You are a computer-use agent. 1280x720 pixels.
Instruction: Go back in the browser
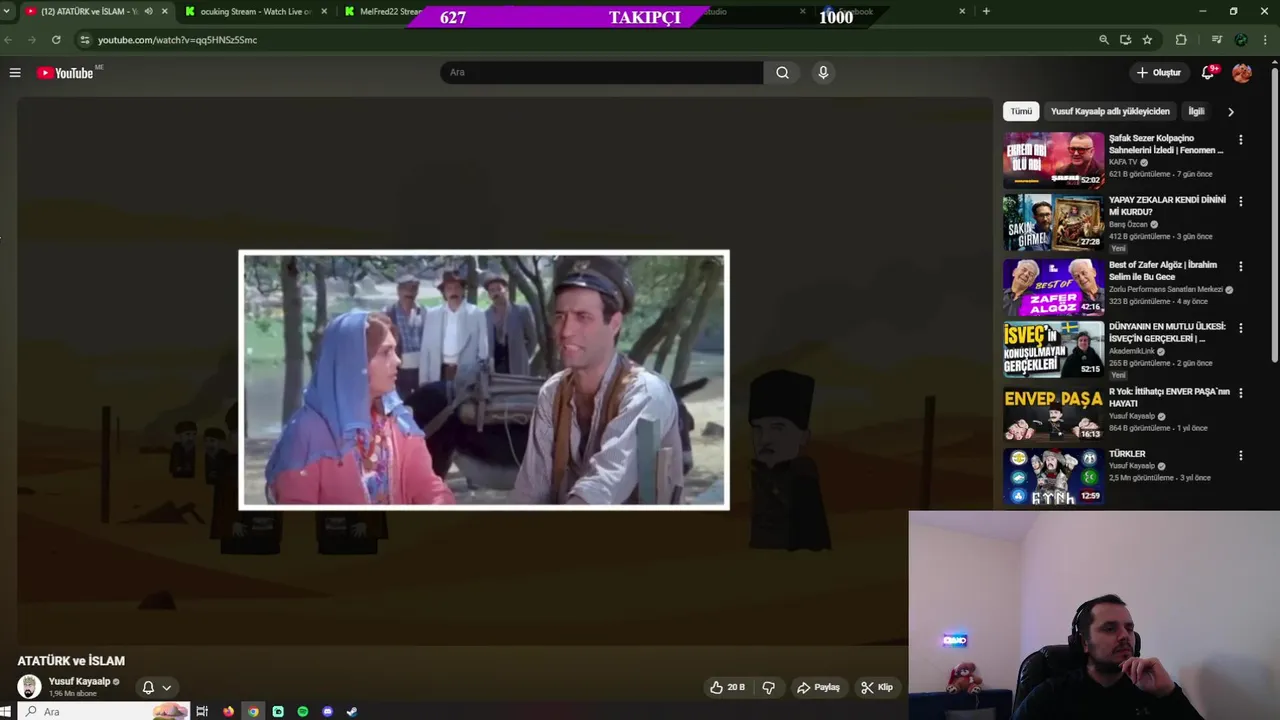pyautogui.click(x=9, y=40)
